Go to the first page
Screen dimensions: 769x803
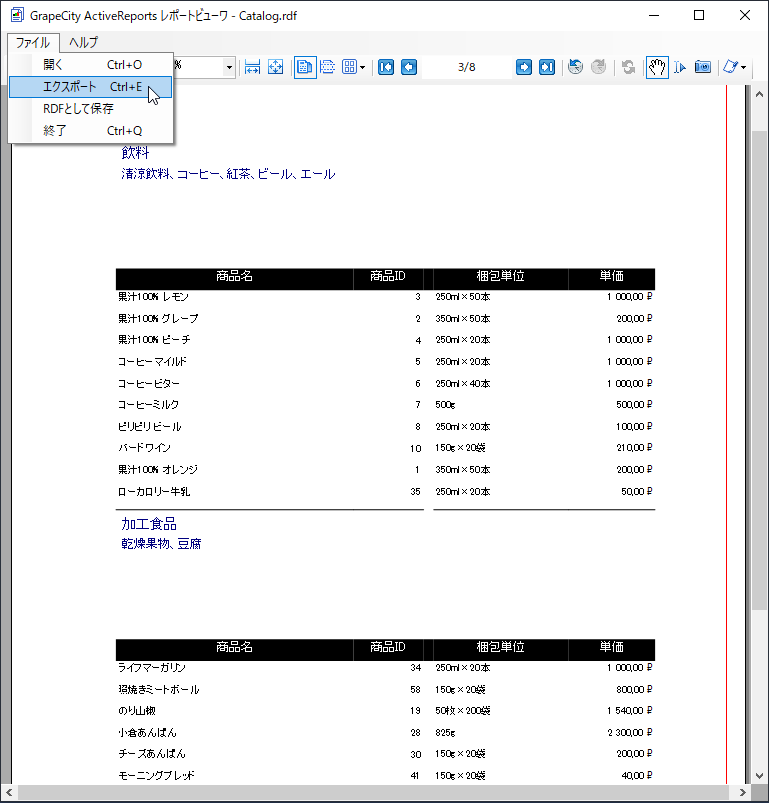tap(385, 67)
